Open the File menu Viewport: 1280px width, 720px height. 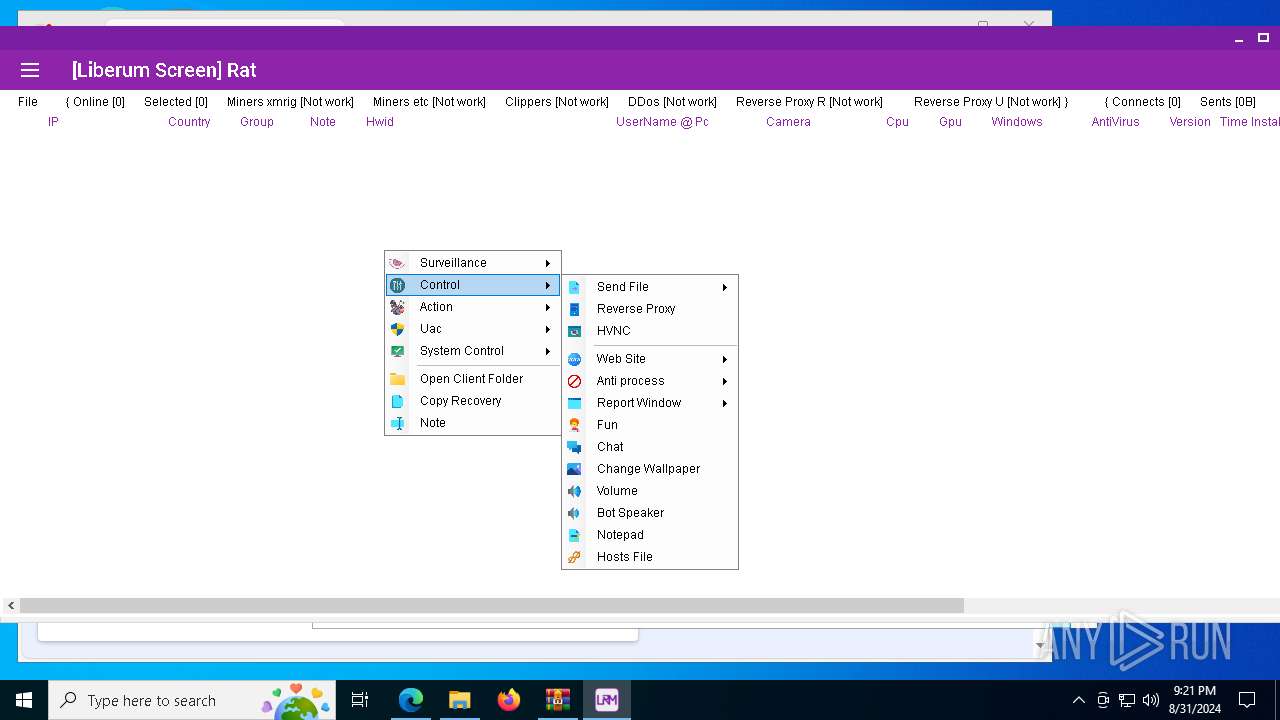tap(28, 102)
